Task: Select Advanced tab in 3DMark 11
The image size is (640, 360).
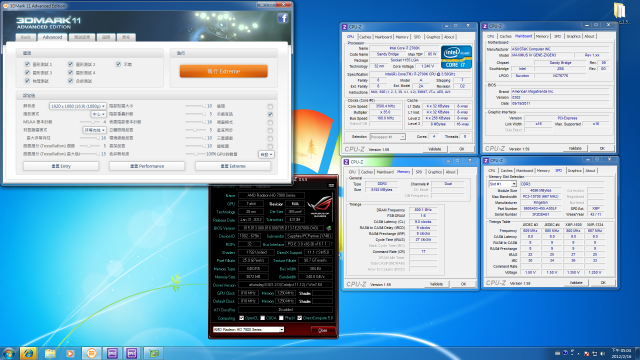Action: [53, 37]
